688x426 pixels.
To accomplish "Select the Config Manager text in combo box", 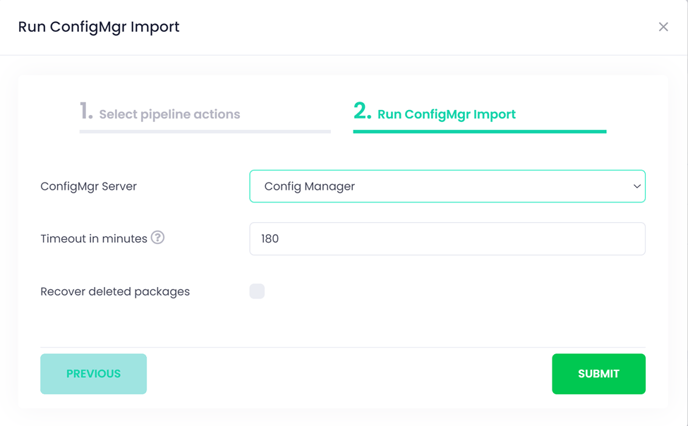I will (x=309, y=186).
